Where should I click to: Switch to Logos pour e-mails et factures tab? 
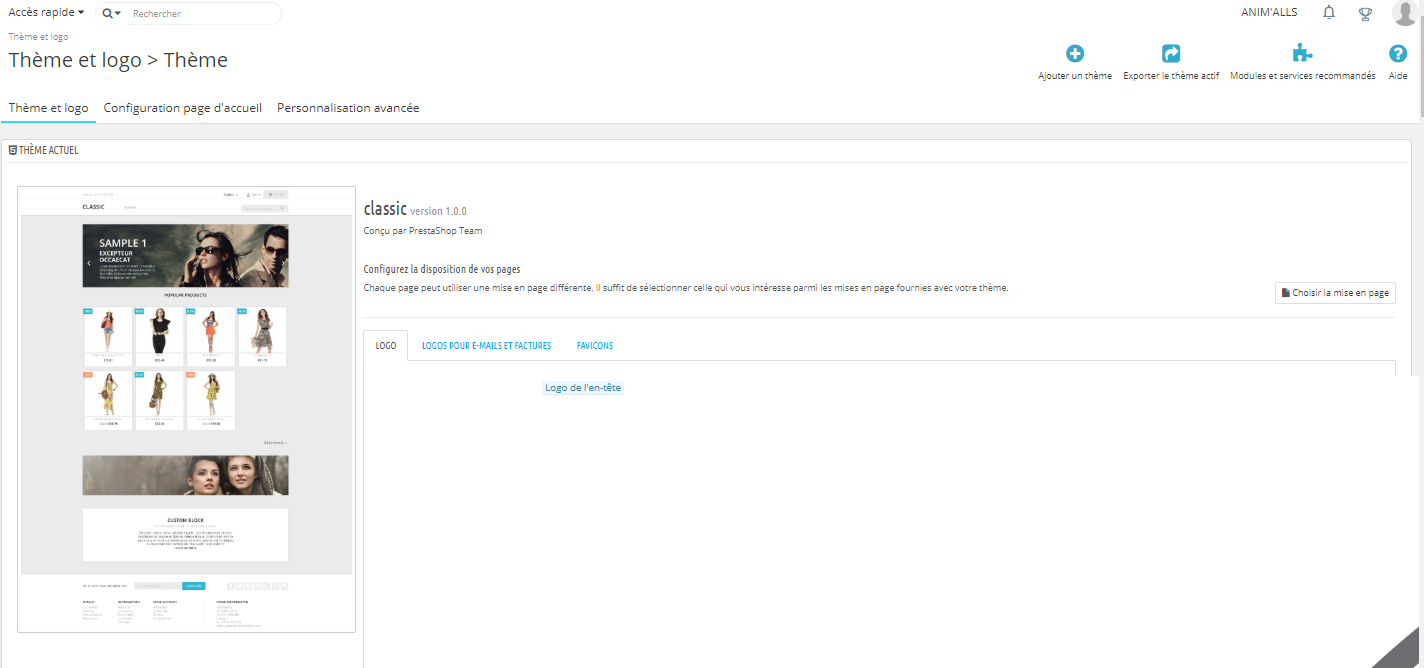[x=486, y=346]
